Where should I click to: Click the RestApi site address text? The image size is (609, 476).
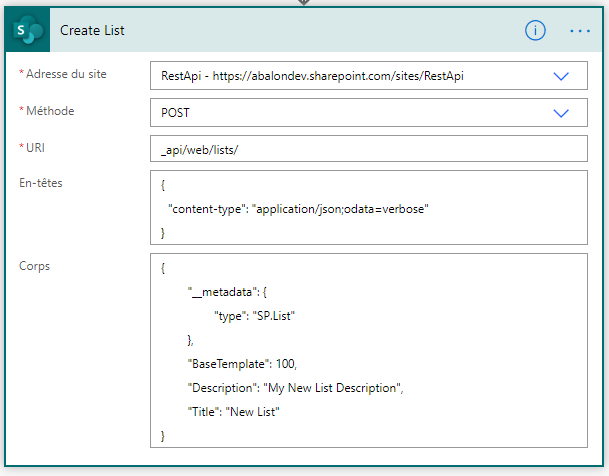tap(312, 76)
